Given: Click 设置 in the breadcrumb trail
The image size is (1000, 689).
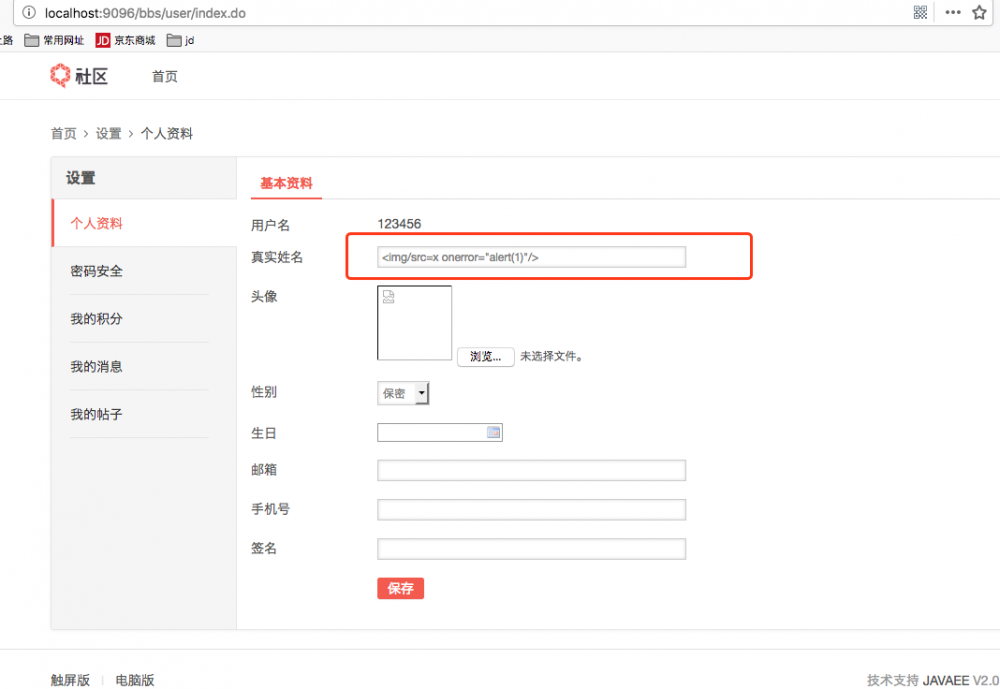Looking at the screenshot, I should [x=108, y=133].
